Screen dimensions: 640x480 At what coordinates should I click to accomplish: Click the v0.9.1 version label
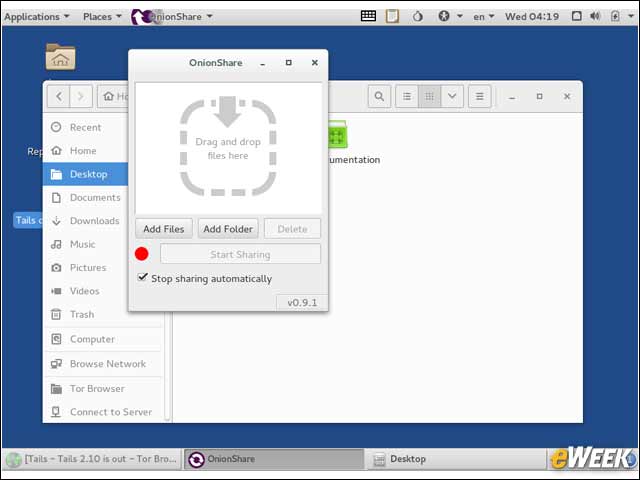point(302,302)
